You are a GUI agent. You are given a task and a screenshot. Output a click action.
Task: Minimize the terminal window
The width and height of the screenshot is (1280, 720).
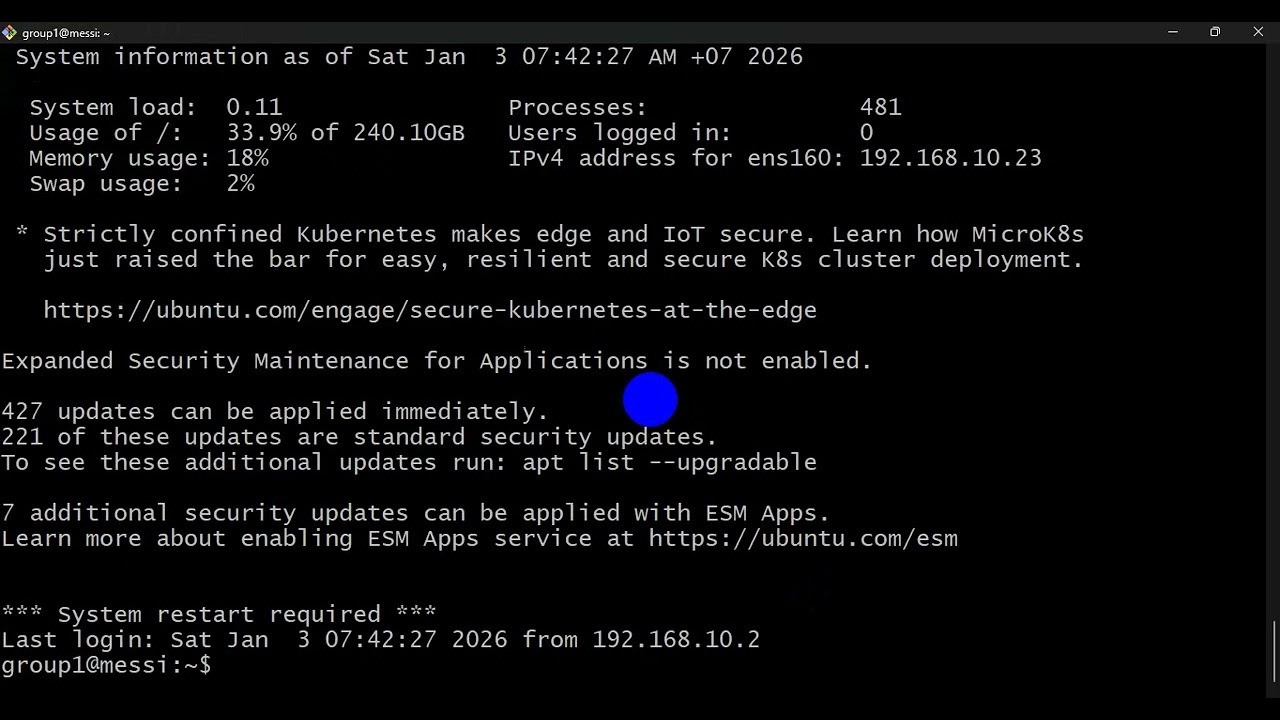click(1172, 32)
